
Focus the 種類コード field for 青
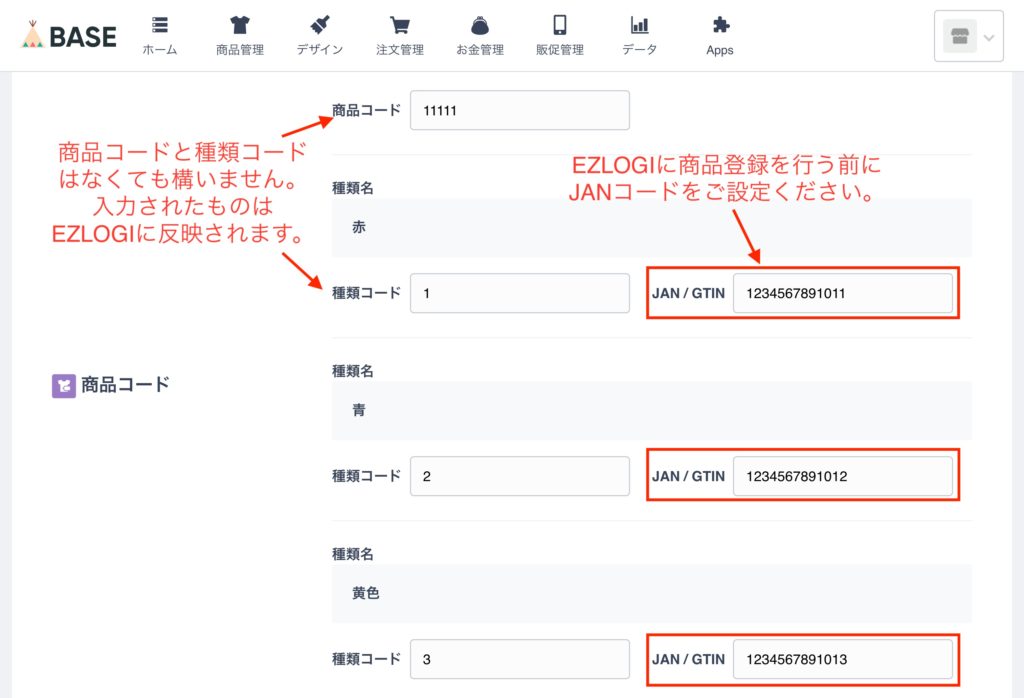tap(520, 476)
